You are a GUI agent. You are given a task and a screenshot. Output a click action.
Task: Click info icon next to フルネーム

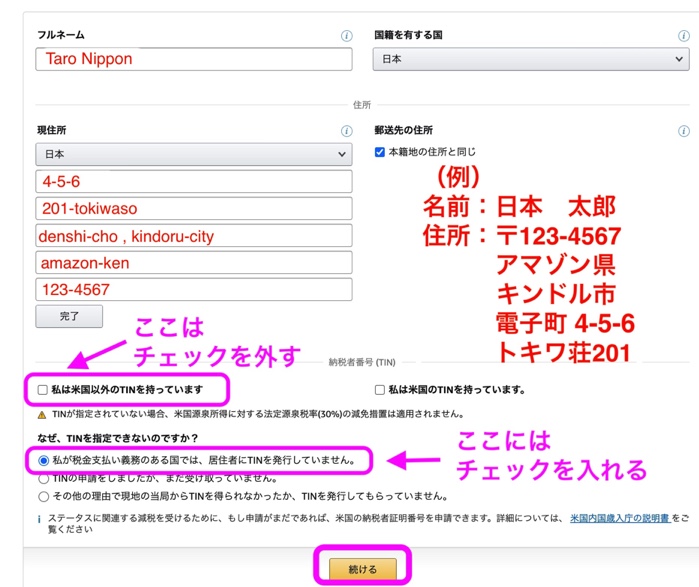346,36
